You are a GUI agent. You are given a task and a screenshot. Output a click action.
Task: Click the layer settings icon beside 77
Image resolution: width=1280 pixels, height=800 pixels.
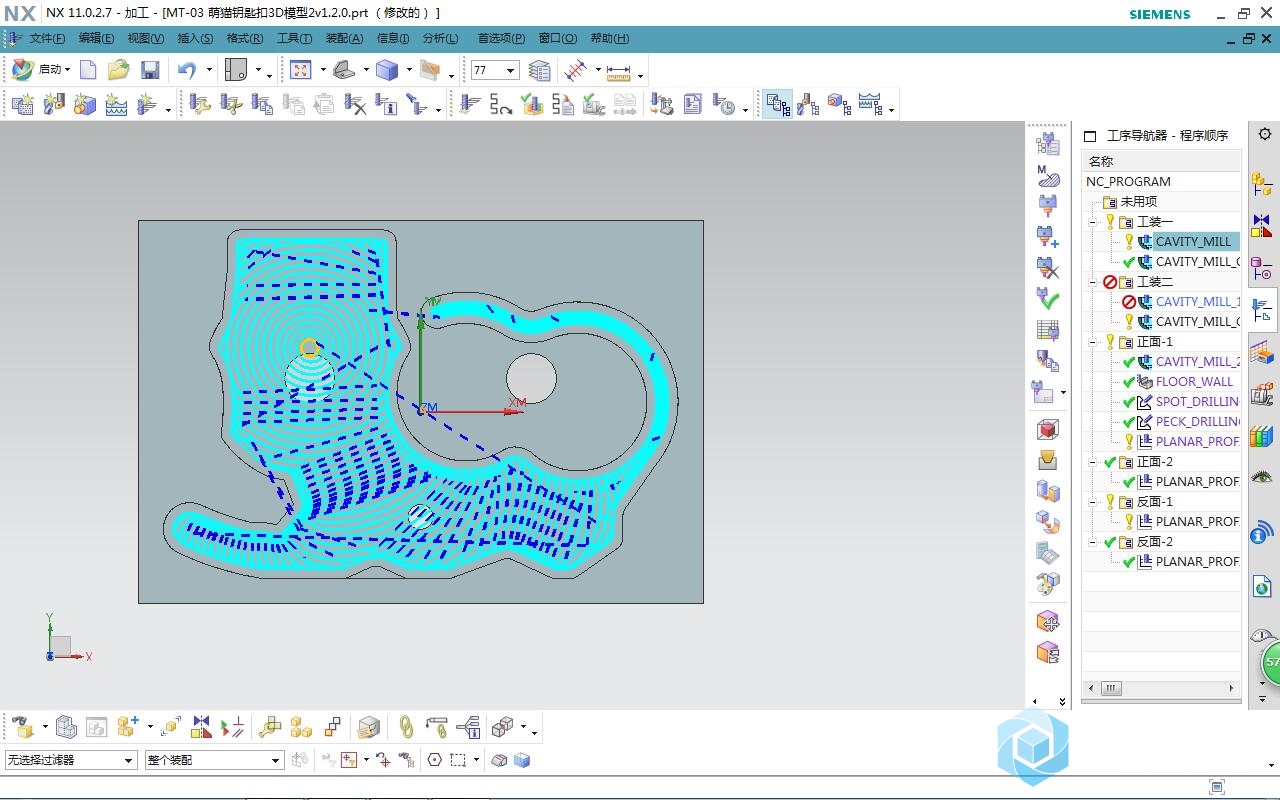(539, 70)
